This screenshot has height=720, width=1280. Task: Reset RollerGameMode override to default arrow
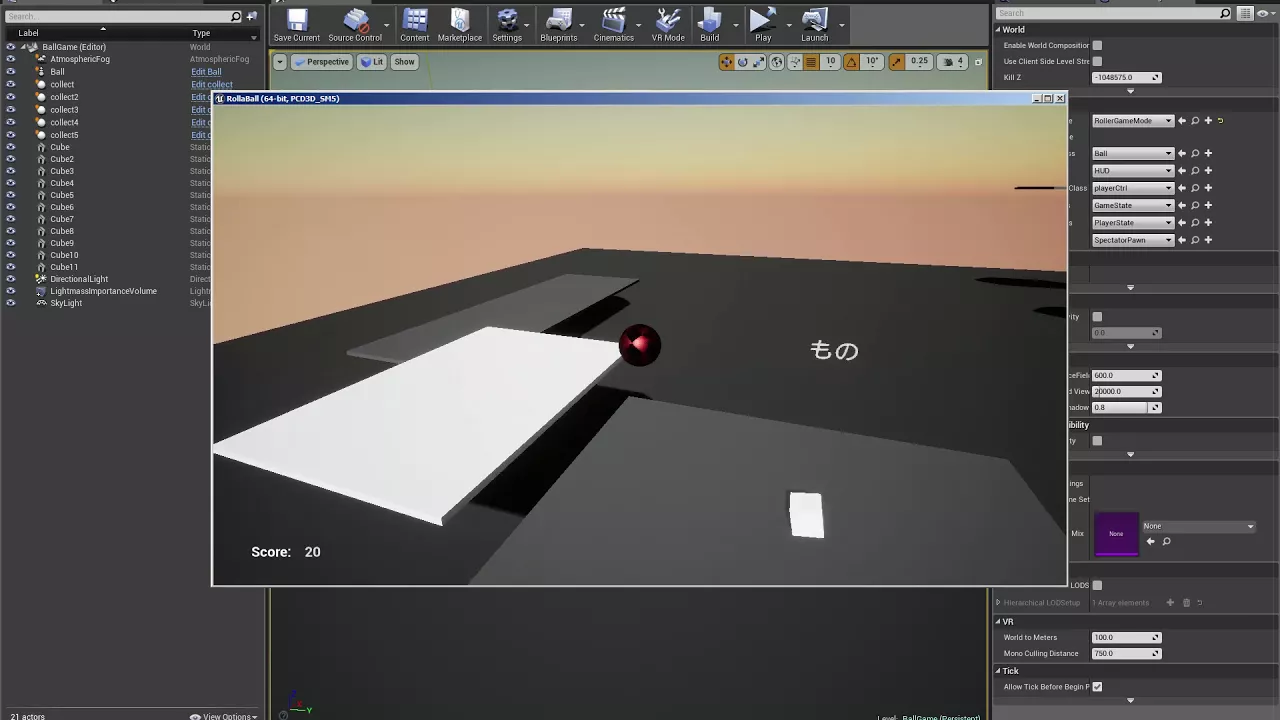1220,121
